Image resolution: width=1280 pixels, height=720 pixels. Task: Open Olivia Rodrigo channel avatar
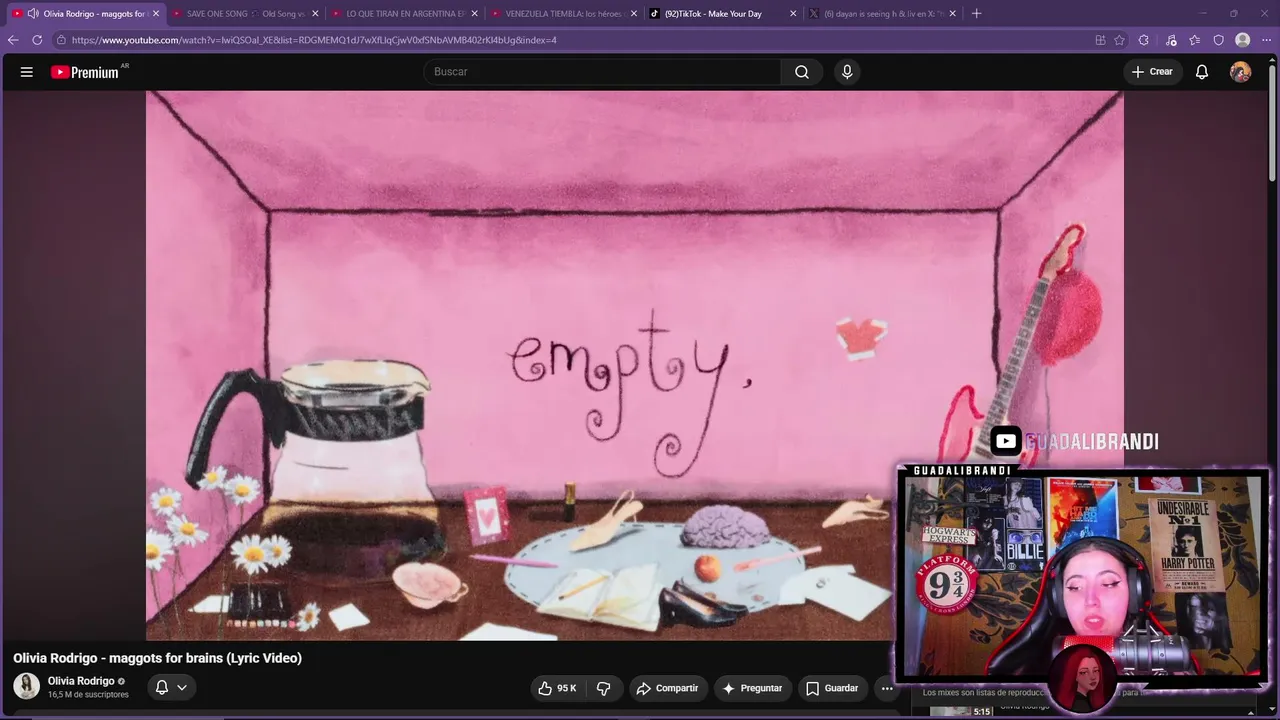point(26,686)
